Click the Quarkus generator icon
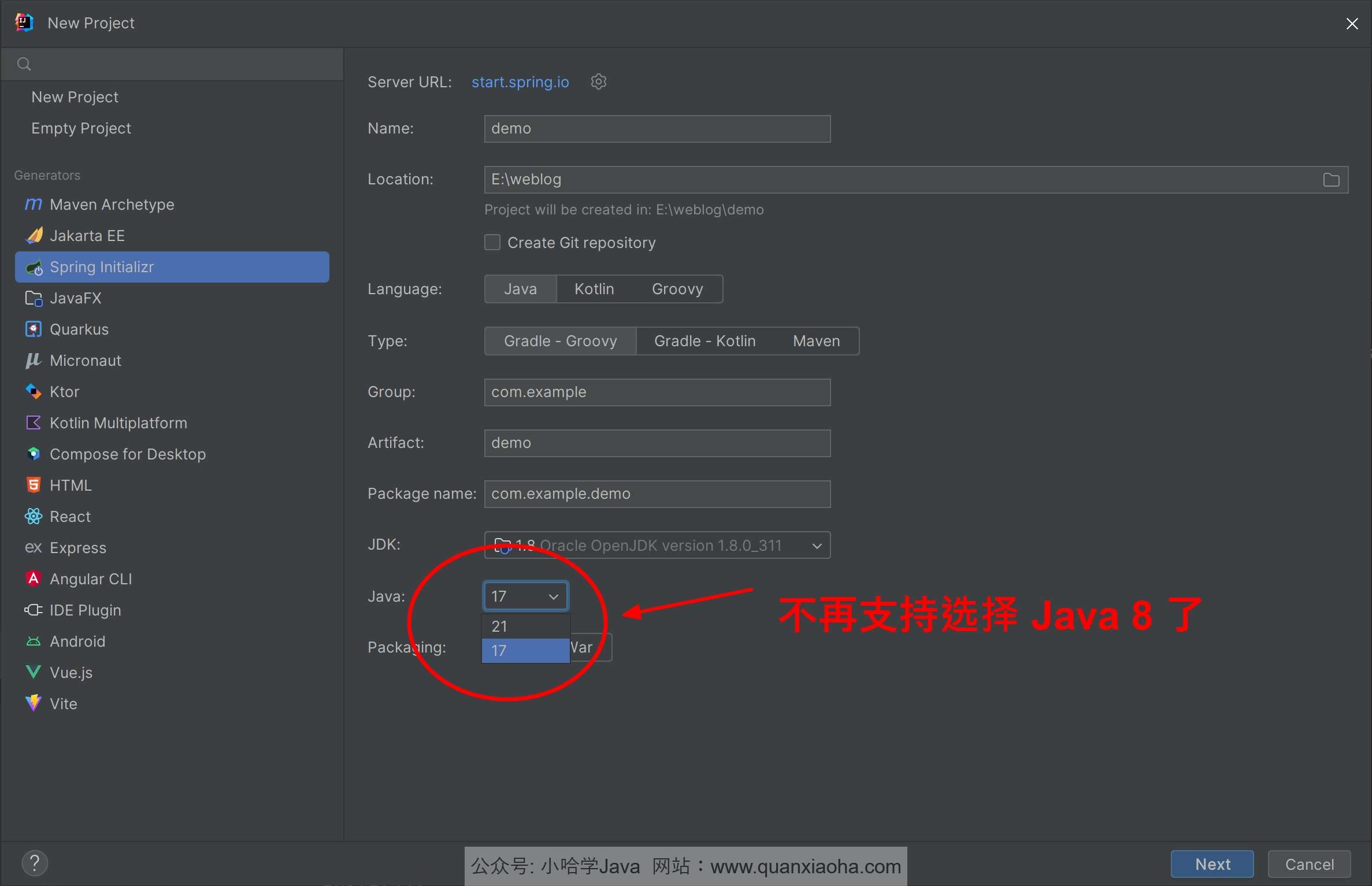Image resolution: width=1372 pixels, height=886 pixels. point(34,329)
